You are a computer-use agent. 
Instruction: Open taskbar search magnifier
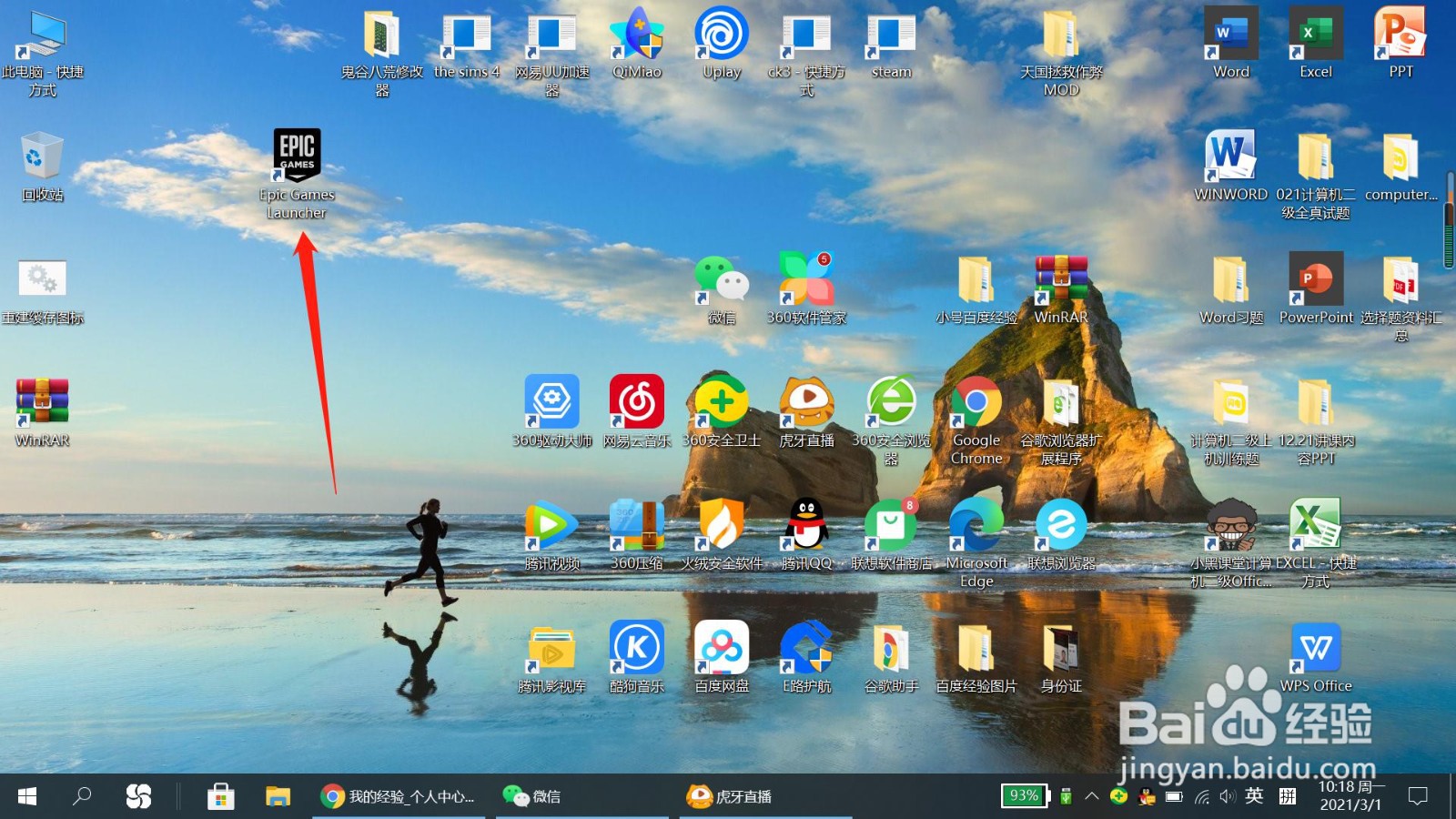click(82, 796)
